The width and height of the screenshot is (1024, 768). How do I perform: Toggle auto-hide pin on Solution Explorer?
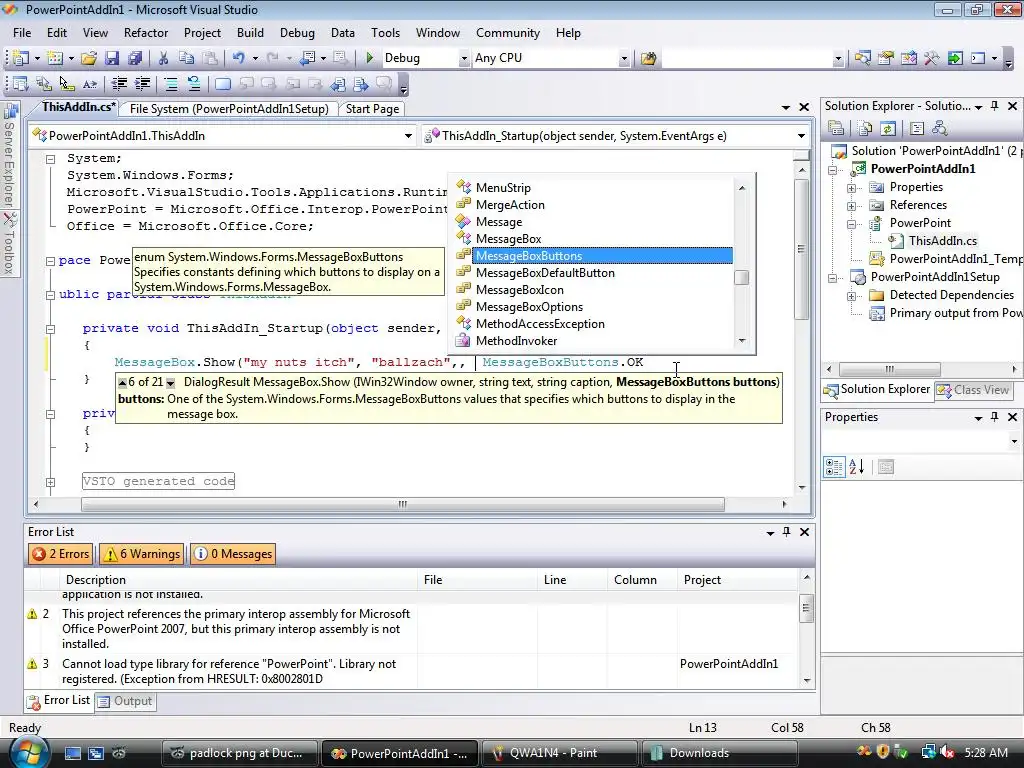pyautogui.click(x=995, y=106)
